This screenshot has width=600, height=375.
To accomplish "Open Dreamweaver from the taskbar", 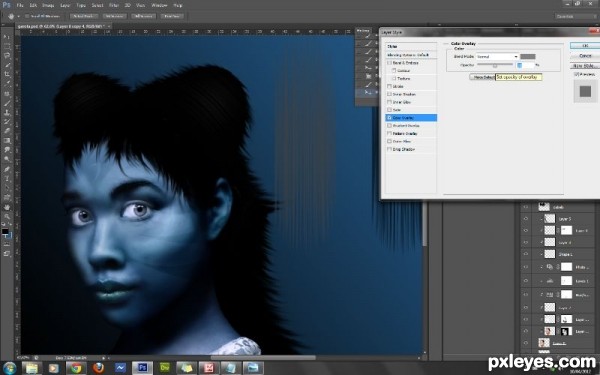I will pos(165,368).
